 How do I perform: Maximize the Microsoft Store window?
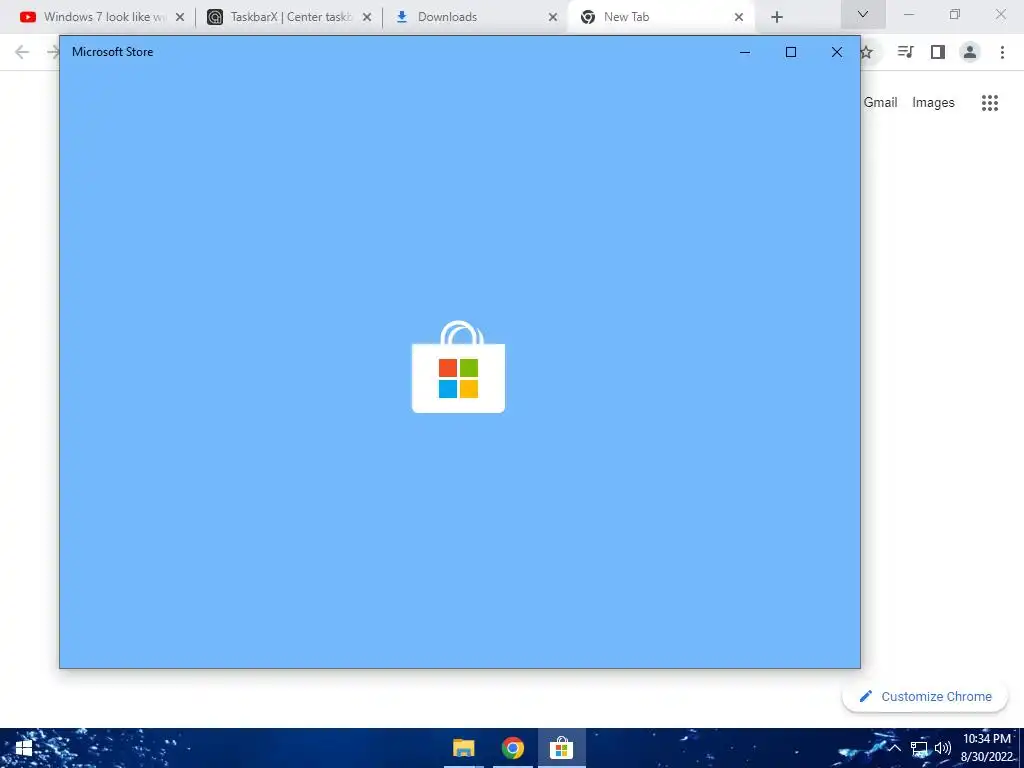(x=791, y=52)
